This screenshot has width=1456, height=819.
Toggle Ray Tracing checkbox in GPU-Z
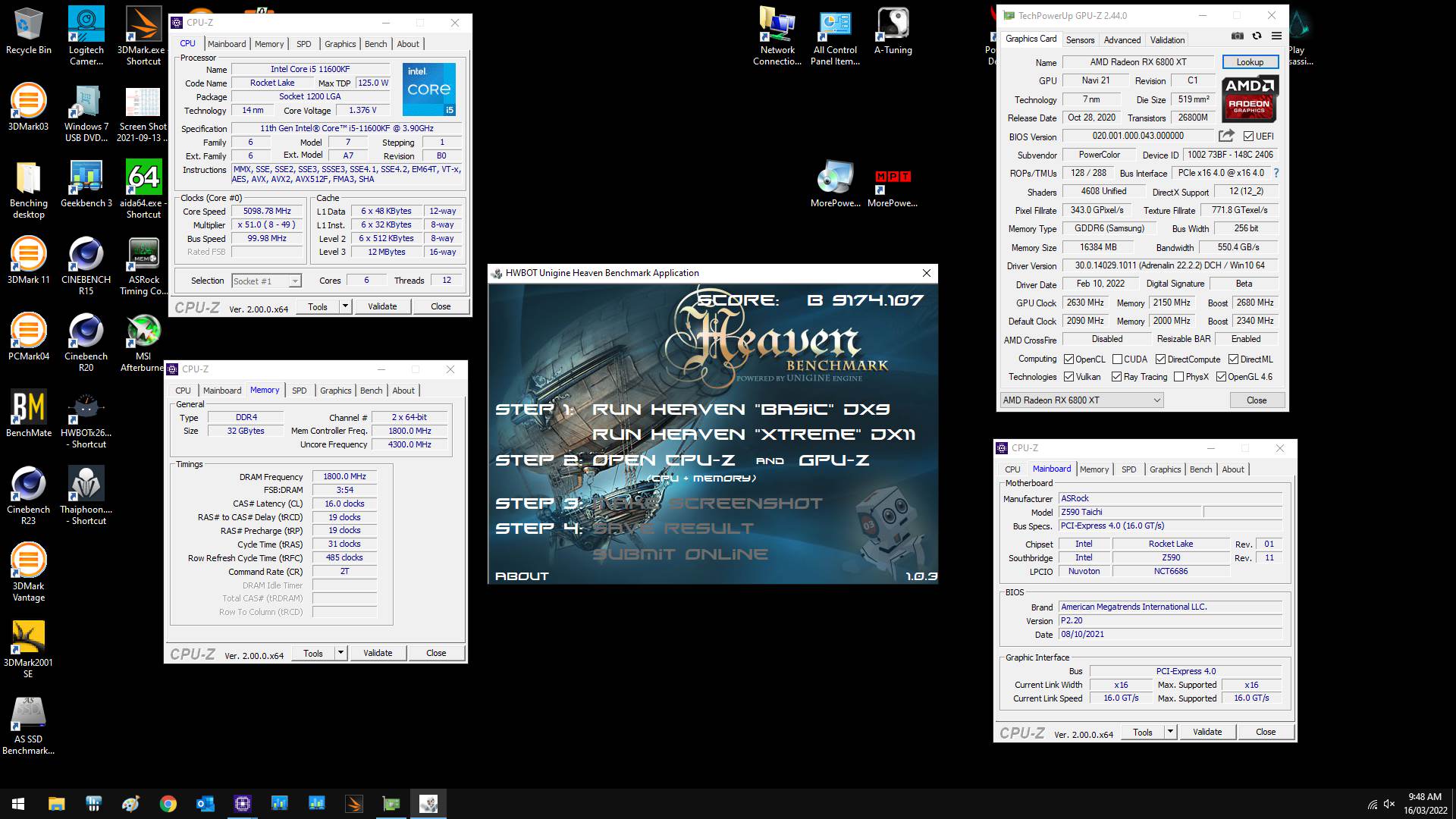tap(1116, 377)
